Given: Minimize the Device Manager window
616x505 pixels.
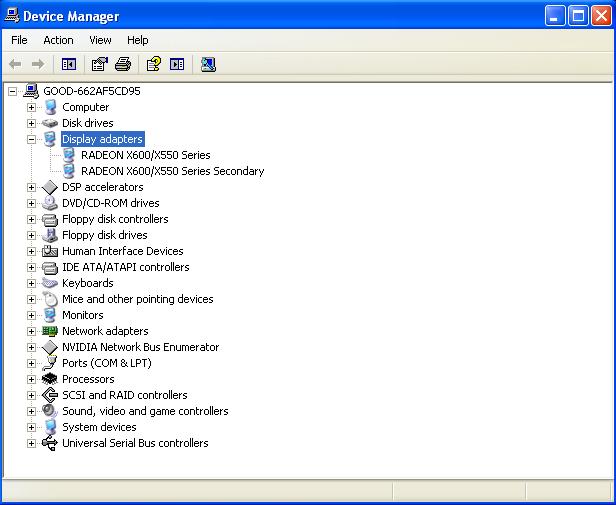Looking at the screenshot, I should click(555, 16).
